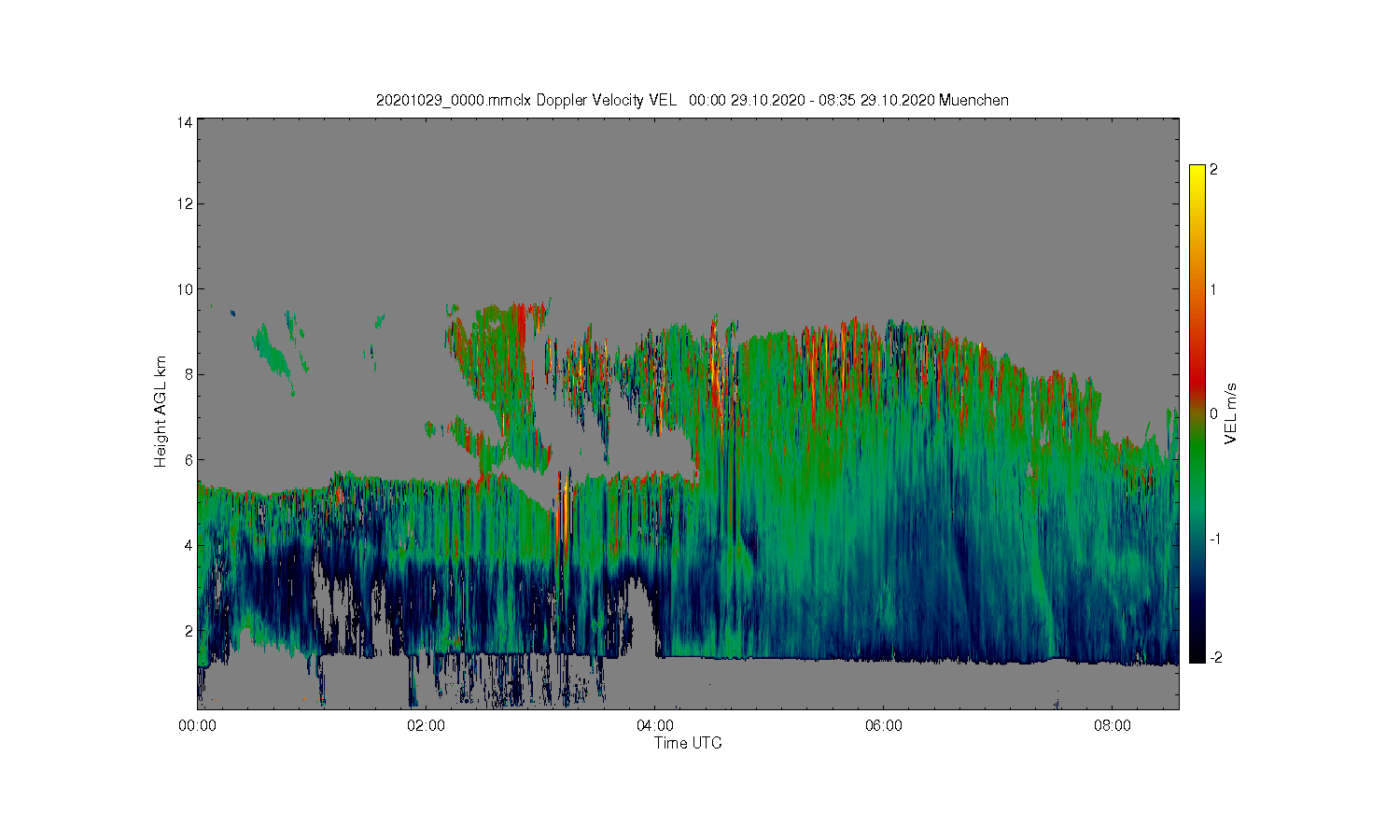Click the 06:00 time tick label
1400x840 pixels.
884,725
